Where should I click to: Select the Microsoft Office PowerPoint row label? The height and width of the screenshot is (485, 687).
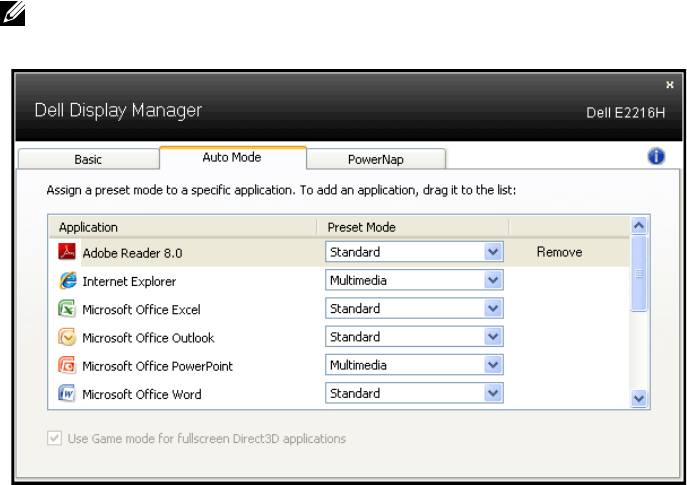(x=158, y=366)
